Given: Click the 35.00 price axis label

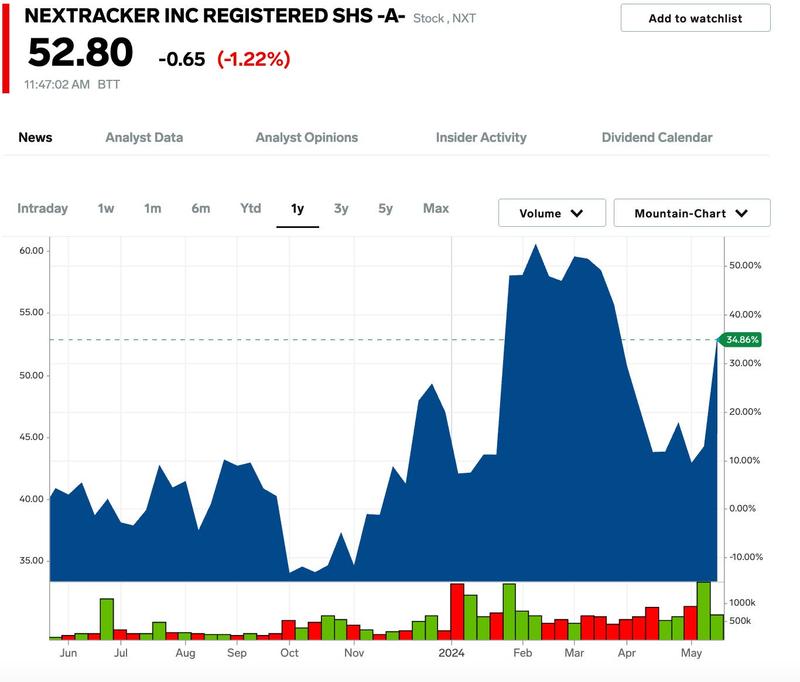Looking at the screenshot, I should tap(32, 561).
